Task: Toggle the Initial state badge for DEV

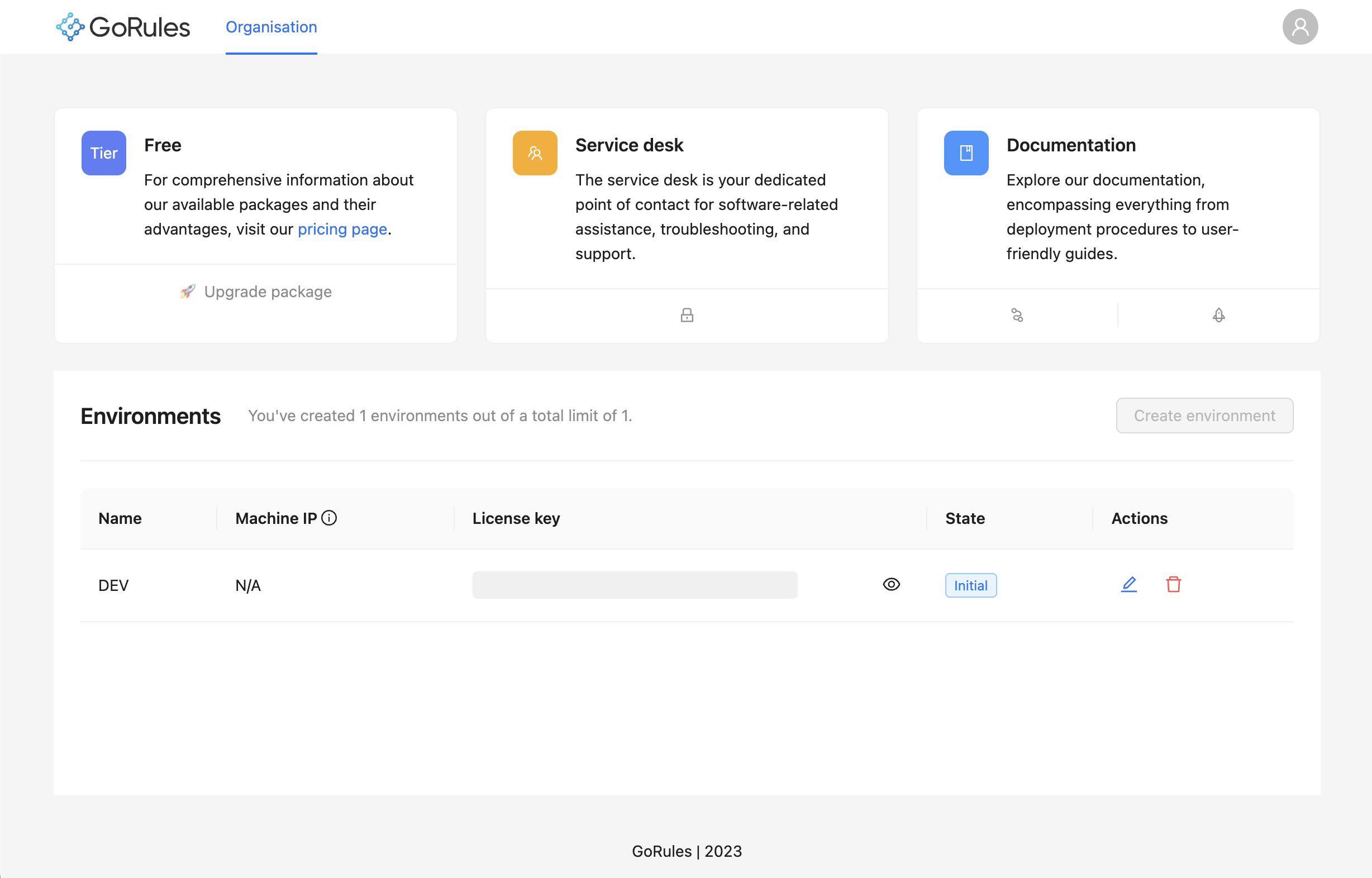Action: coord(970,585)
